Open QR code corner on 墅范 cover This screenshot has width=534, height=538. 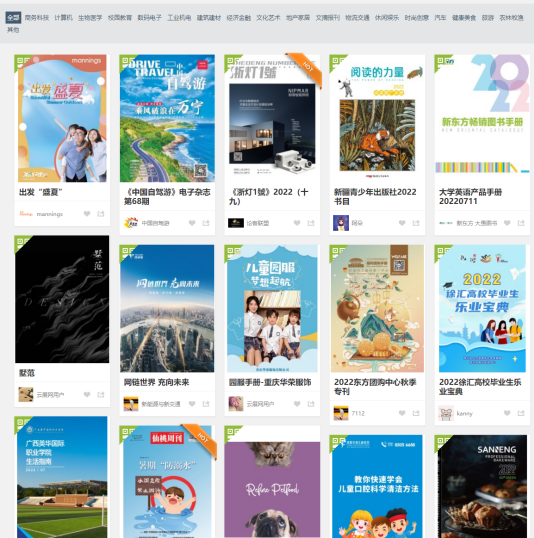(21, 243)
